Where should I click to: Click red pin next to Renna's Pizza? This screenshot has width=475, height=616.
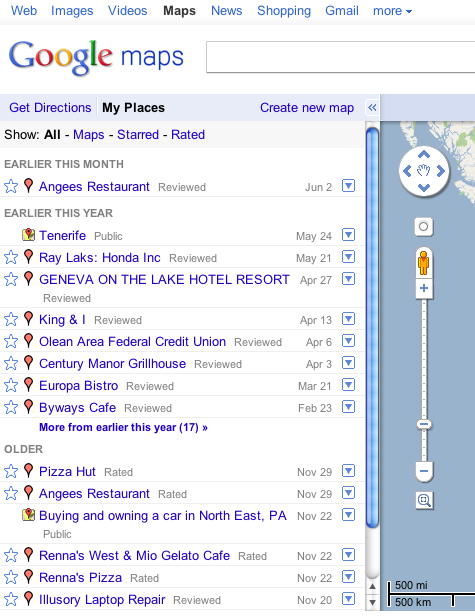28,577
